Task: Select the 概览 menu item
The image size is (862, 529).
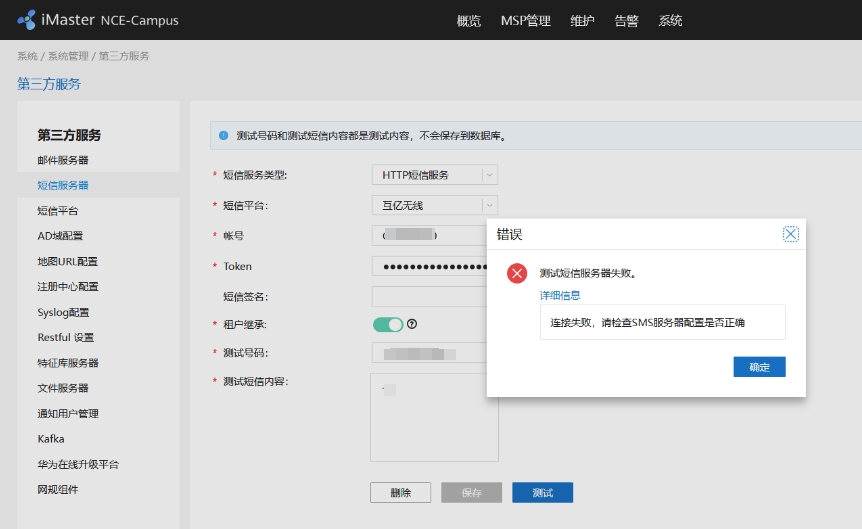Action: (x=468, y=21)
